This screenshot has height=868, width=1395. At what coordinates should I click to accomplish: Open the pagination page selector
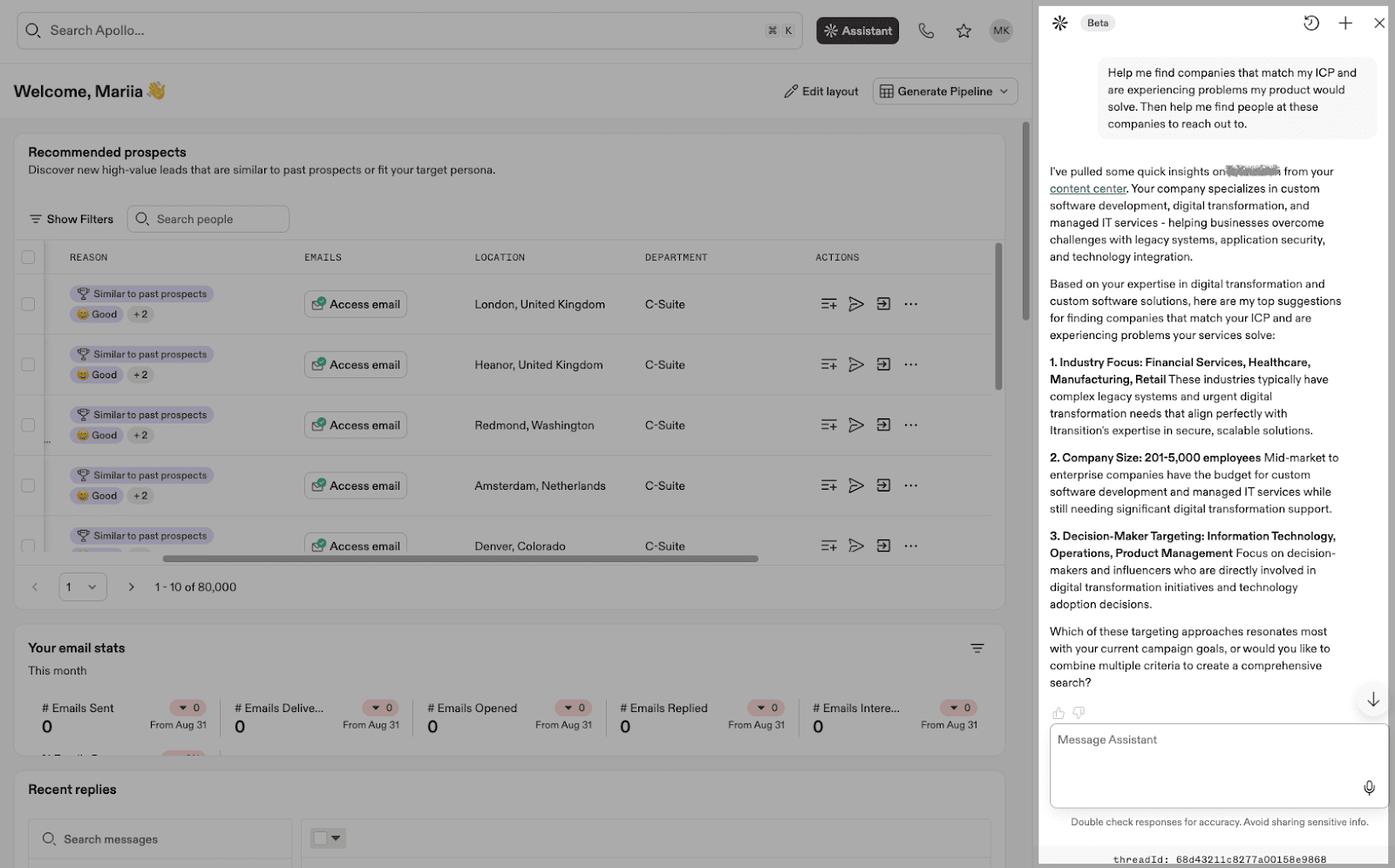pos(82,587)
